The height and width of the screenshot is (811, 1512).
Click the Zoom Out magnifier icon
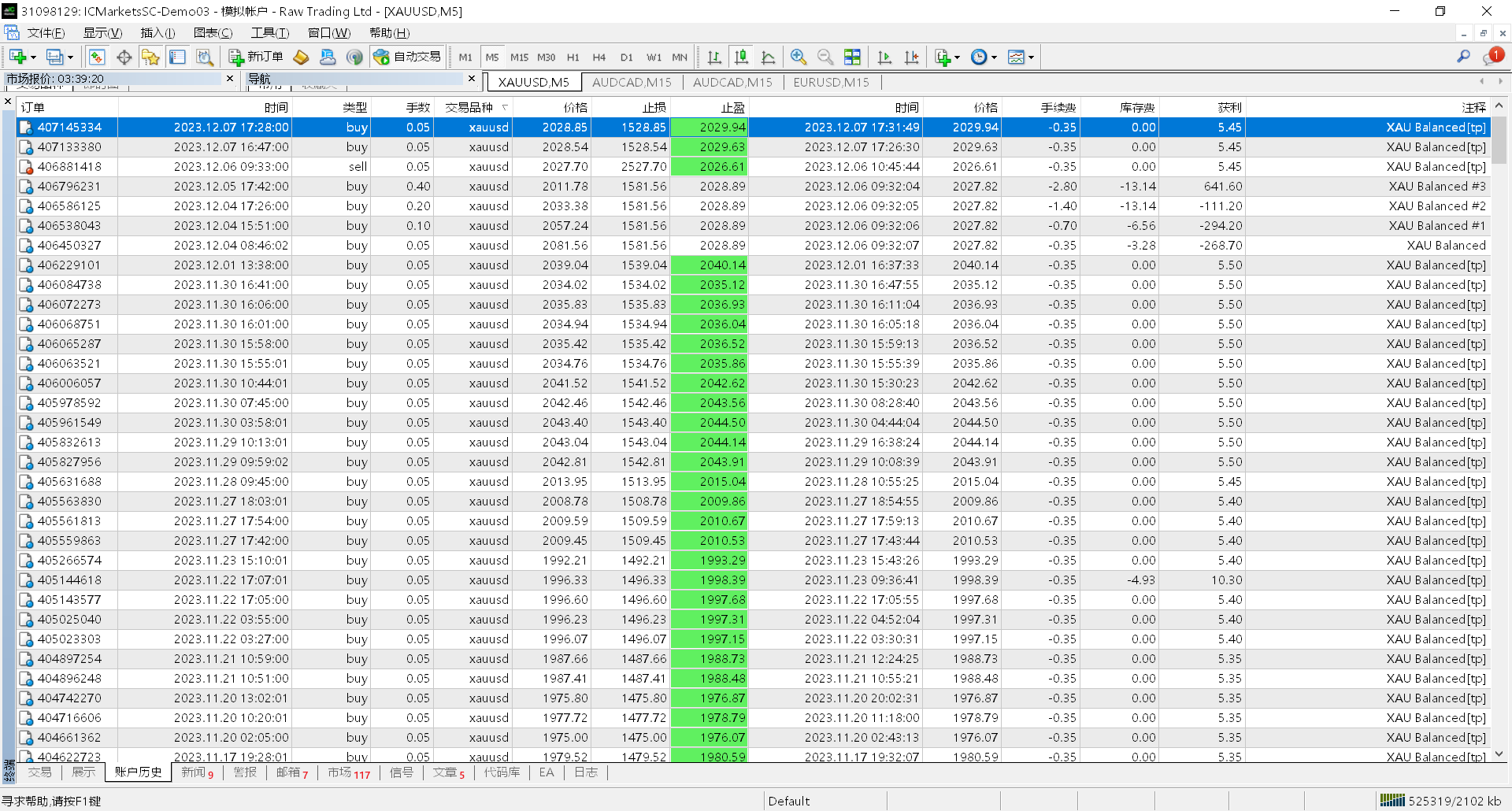point(825,57)
